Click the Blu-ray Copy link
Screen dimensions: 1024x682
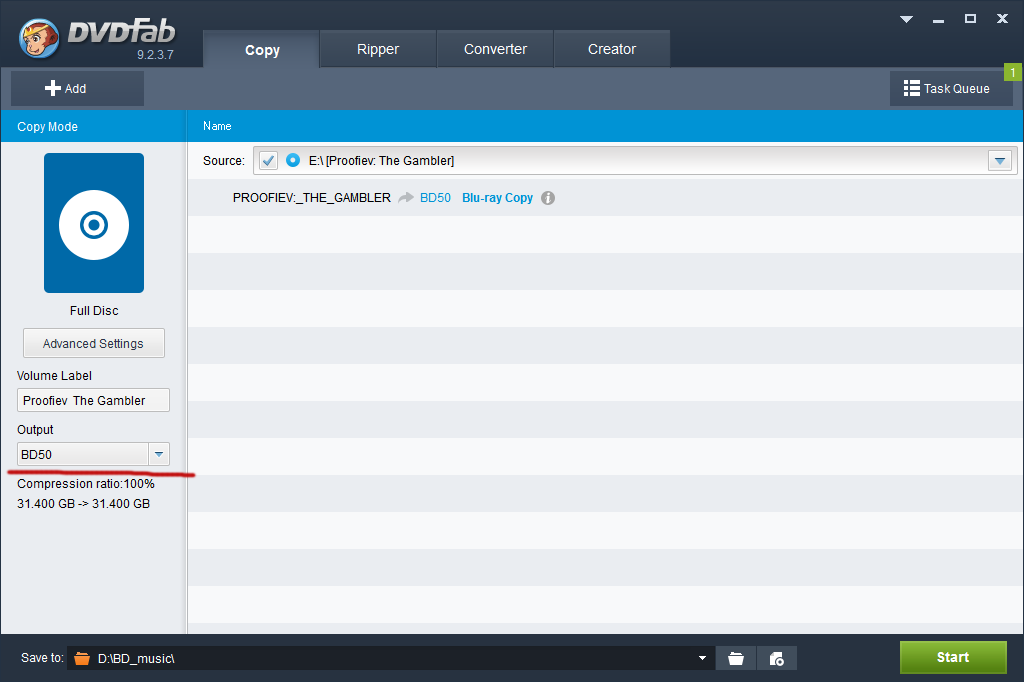pos(497,198)
